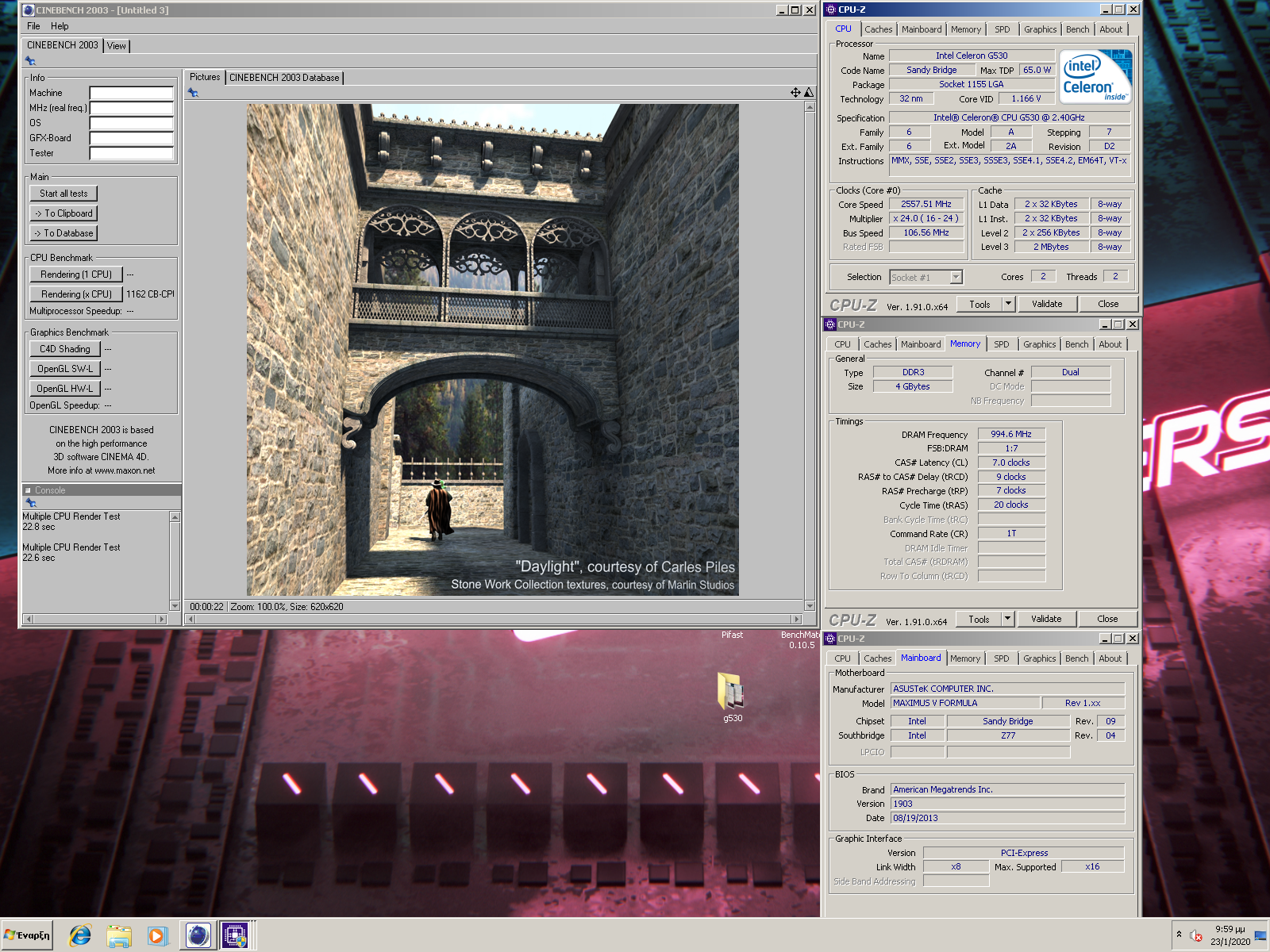
Task: Switch to CINEBENCH via taskbar icon
Action: [x=198, y=936]
